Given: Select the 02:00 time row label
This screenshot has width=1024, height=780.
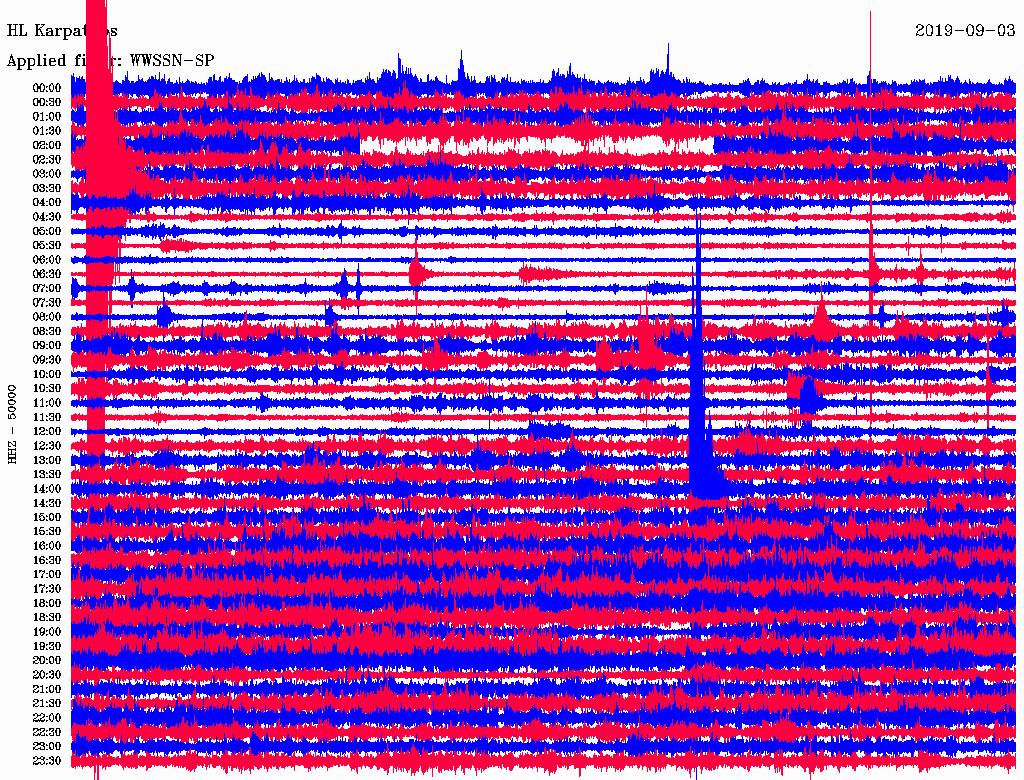Looking at the screenshot, I should click(48, 145).
